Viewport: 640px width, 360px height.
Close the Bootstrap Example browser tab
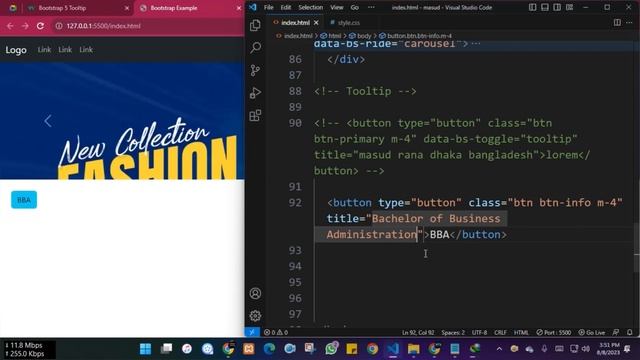click(x=239, y=8)
